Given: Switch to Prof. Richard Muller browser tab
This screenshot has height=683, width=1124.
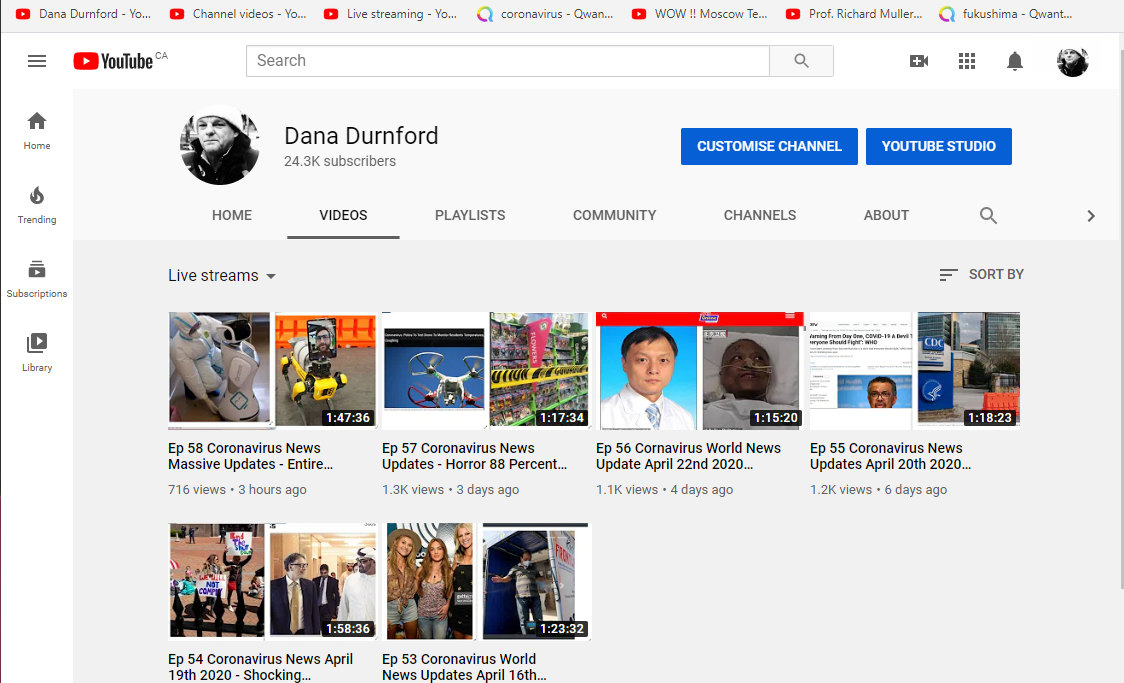Looking at the screenshot, I should (x=853, y=14).
